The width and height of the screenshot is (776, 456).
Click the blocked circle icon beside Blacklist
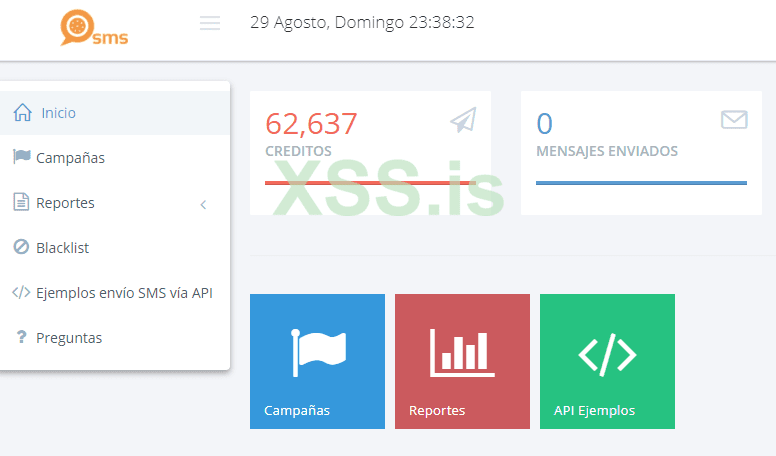[21, 247]
